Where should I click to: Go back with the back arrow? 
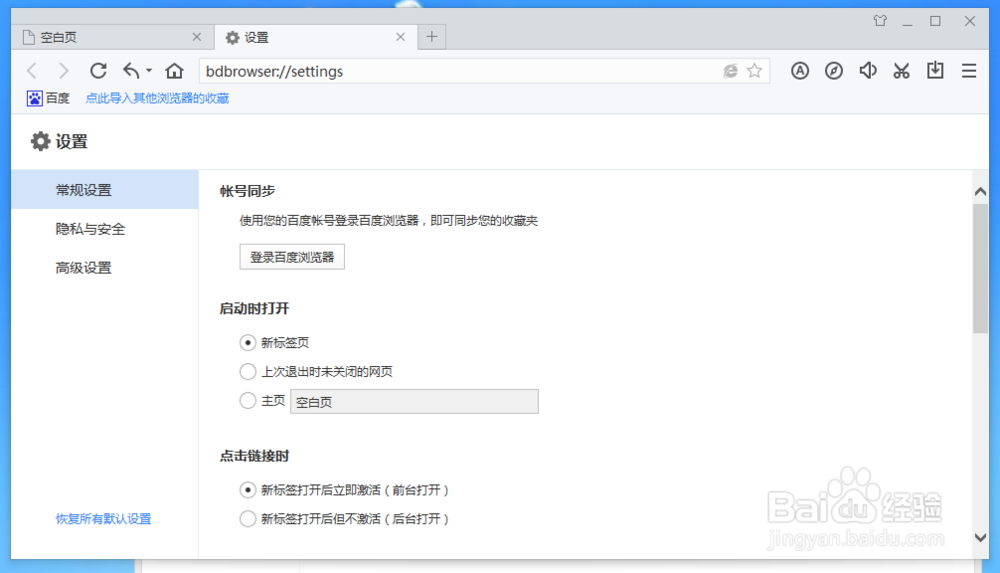point(32,71)
